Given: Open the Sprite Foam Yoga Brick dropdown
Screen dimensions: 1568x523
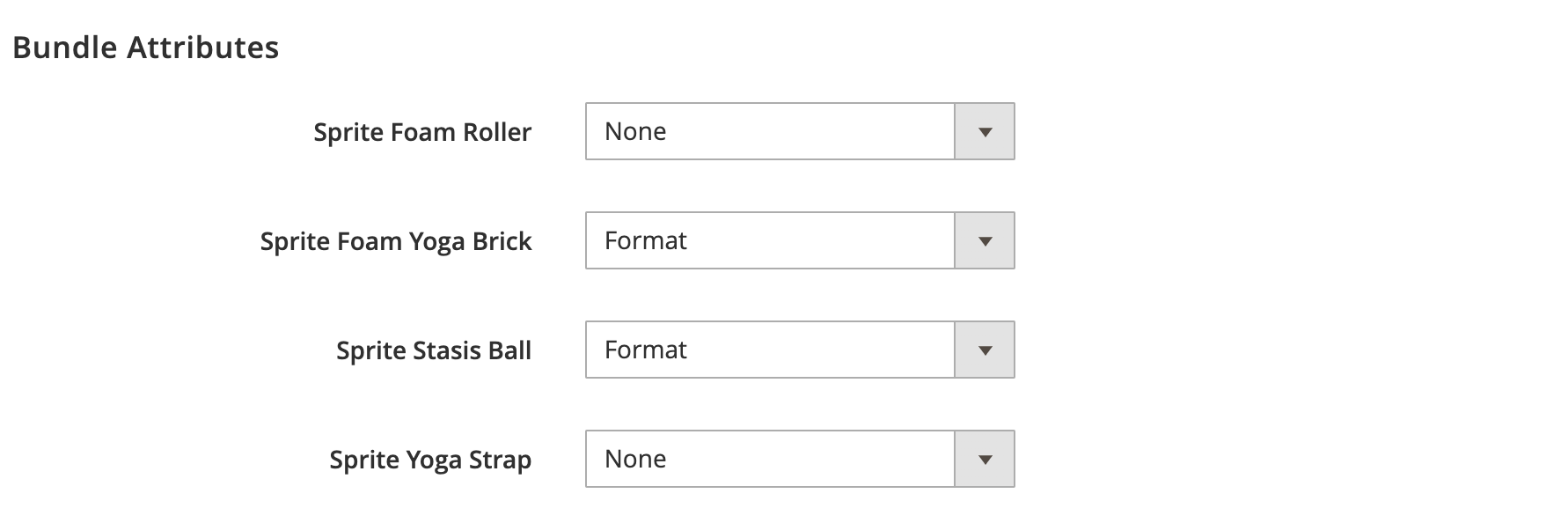Looking at the screenshot, I should click(799, 241).
